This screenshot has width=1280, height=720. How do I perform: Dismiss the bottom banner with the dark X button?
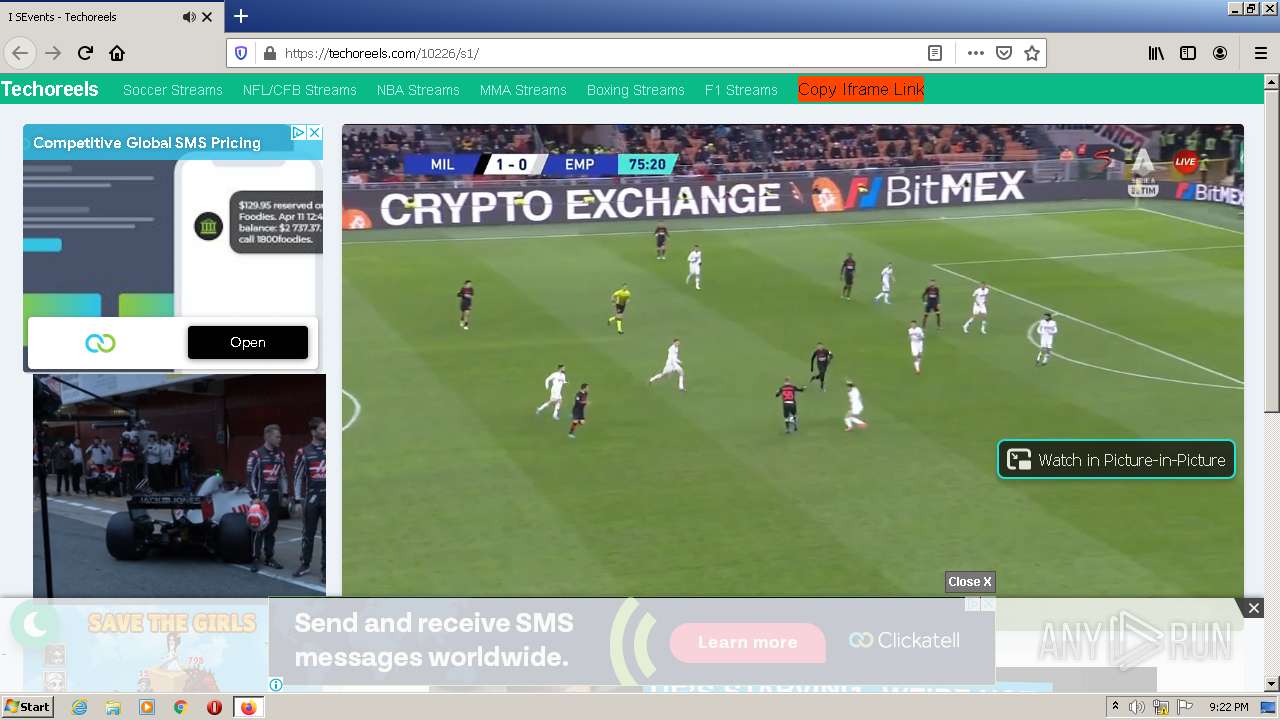[1253, 608]
